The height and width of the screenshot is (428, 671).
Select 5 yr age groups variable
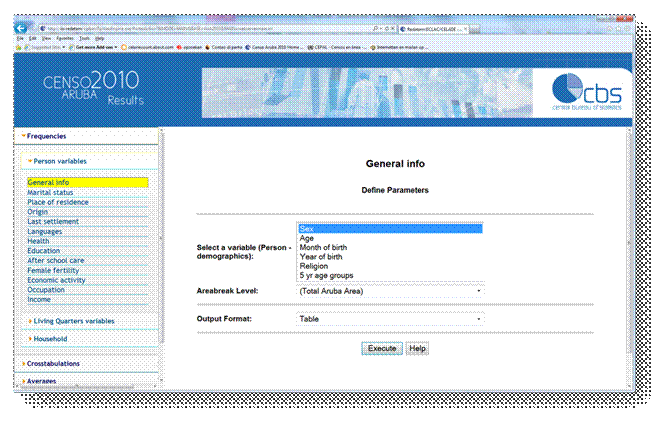coord(327,275)
